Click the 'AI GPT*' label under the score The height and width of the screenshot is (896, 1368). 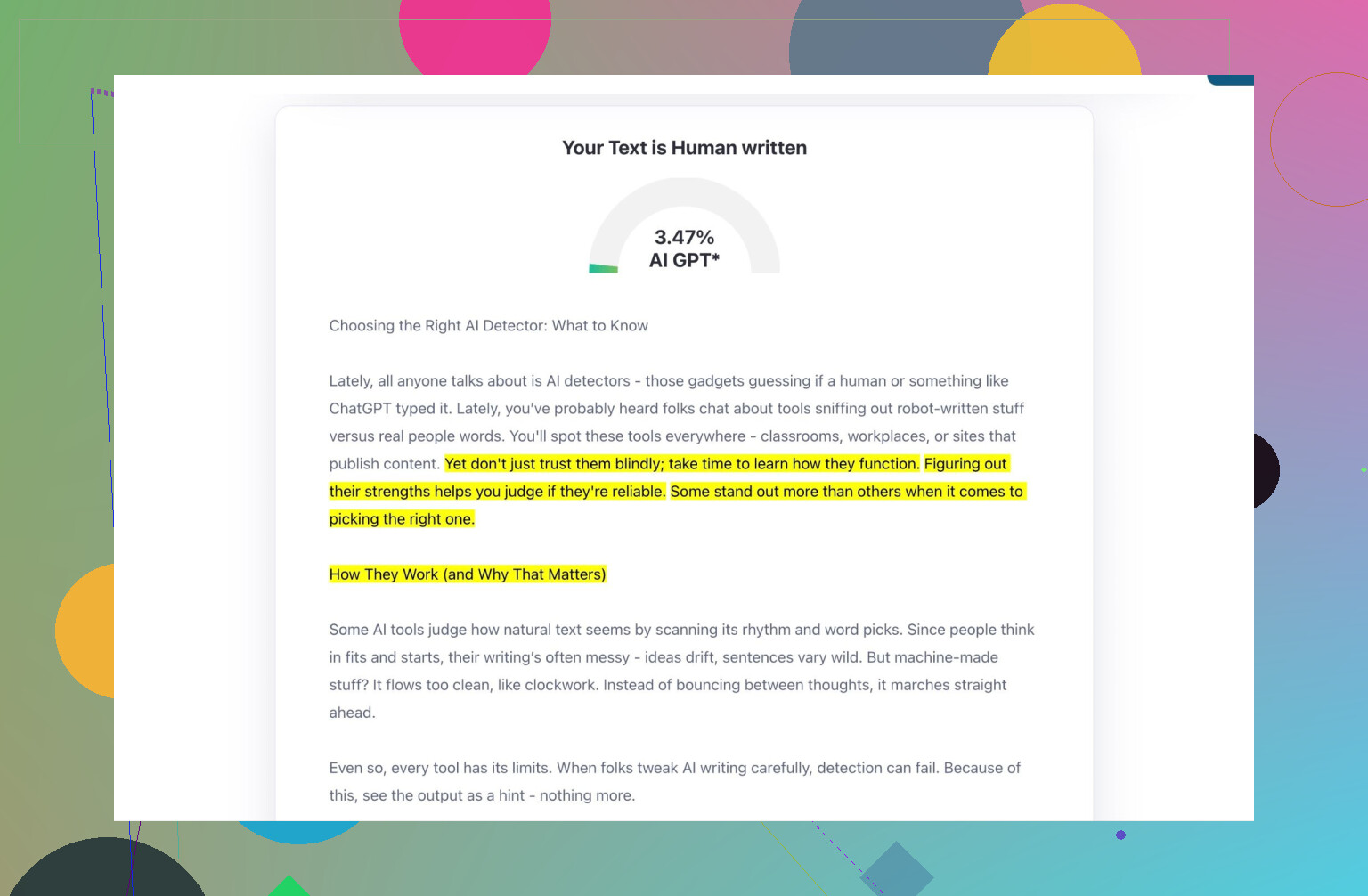(684, 260)
